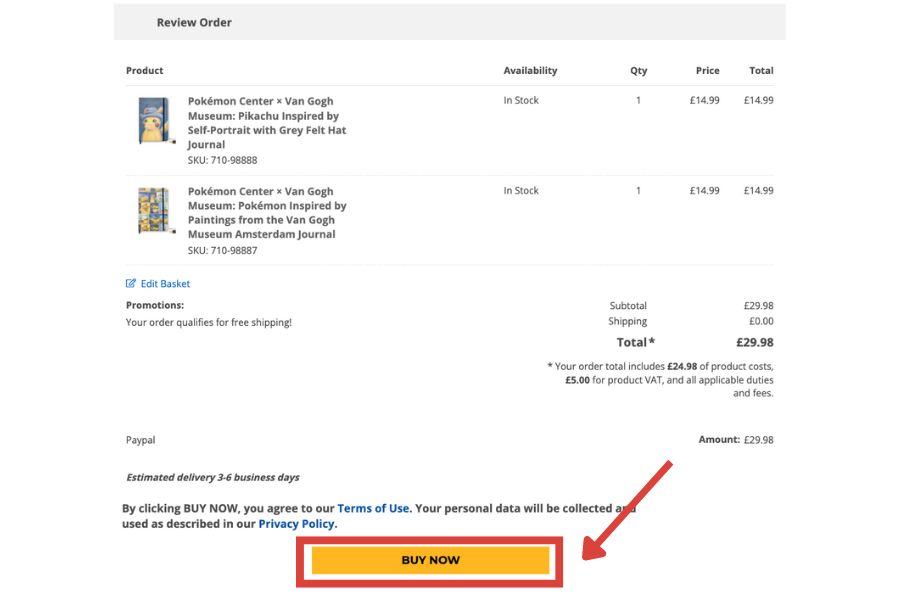Click the Edit Basket link text
This screenshot has height=600, width=900.
tap(165, 284)
